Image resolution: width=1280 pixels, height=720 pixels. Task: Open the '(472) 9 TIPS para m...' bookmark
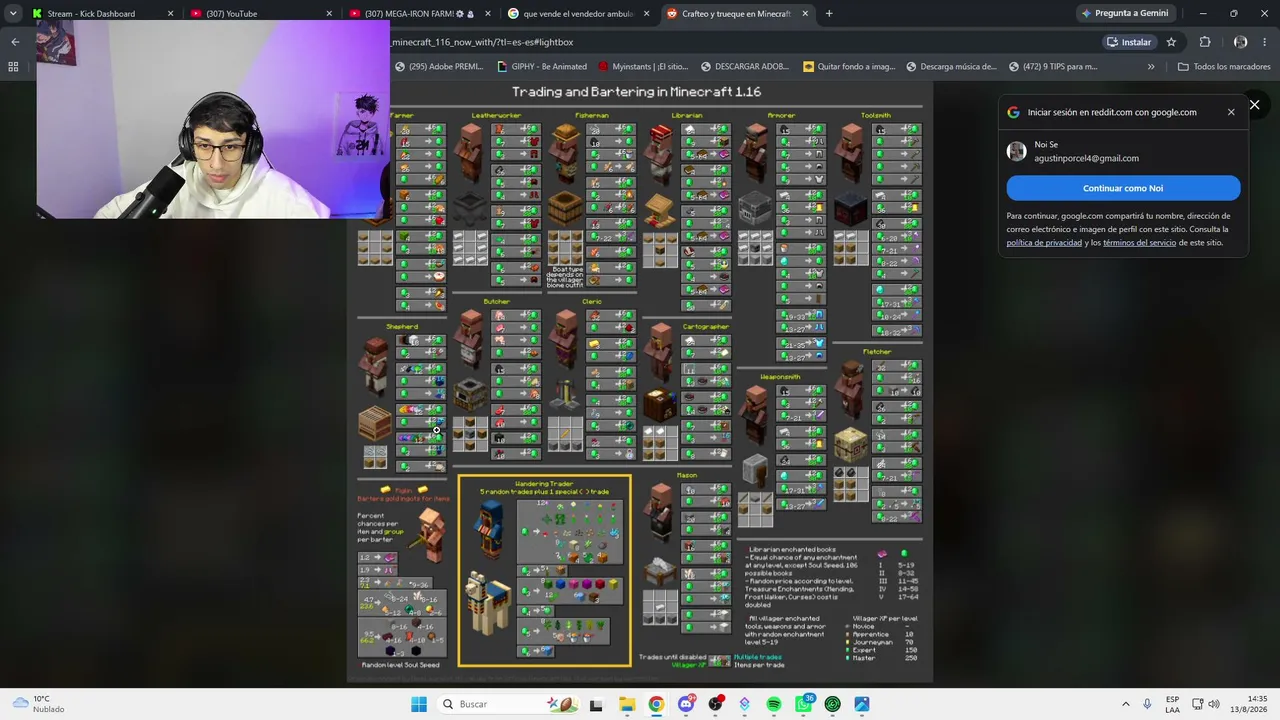pos(1053,67)
